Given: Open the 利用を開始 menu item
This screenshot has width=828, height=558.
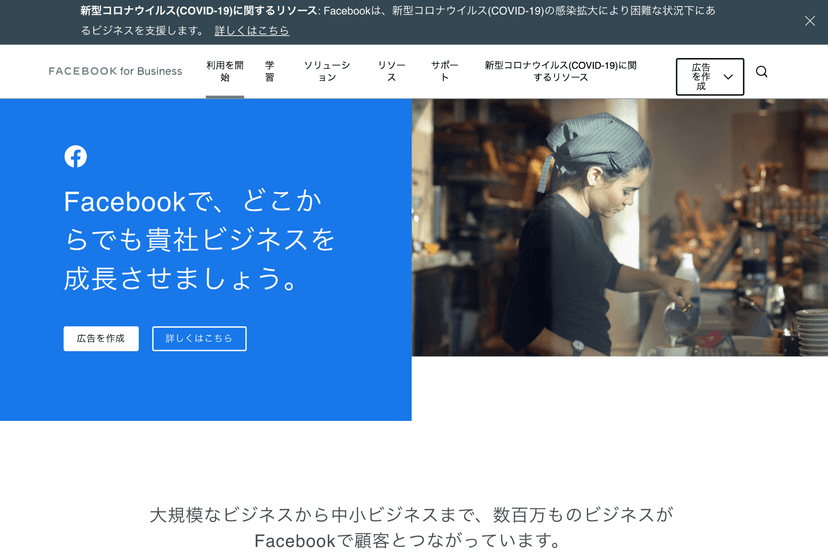Looking at the screenshot, I should click(x=225, y=71).
